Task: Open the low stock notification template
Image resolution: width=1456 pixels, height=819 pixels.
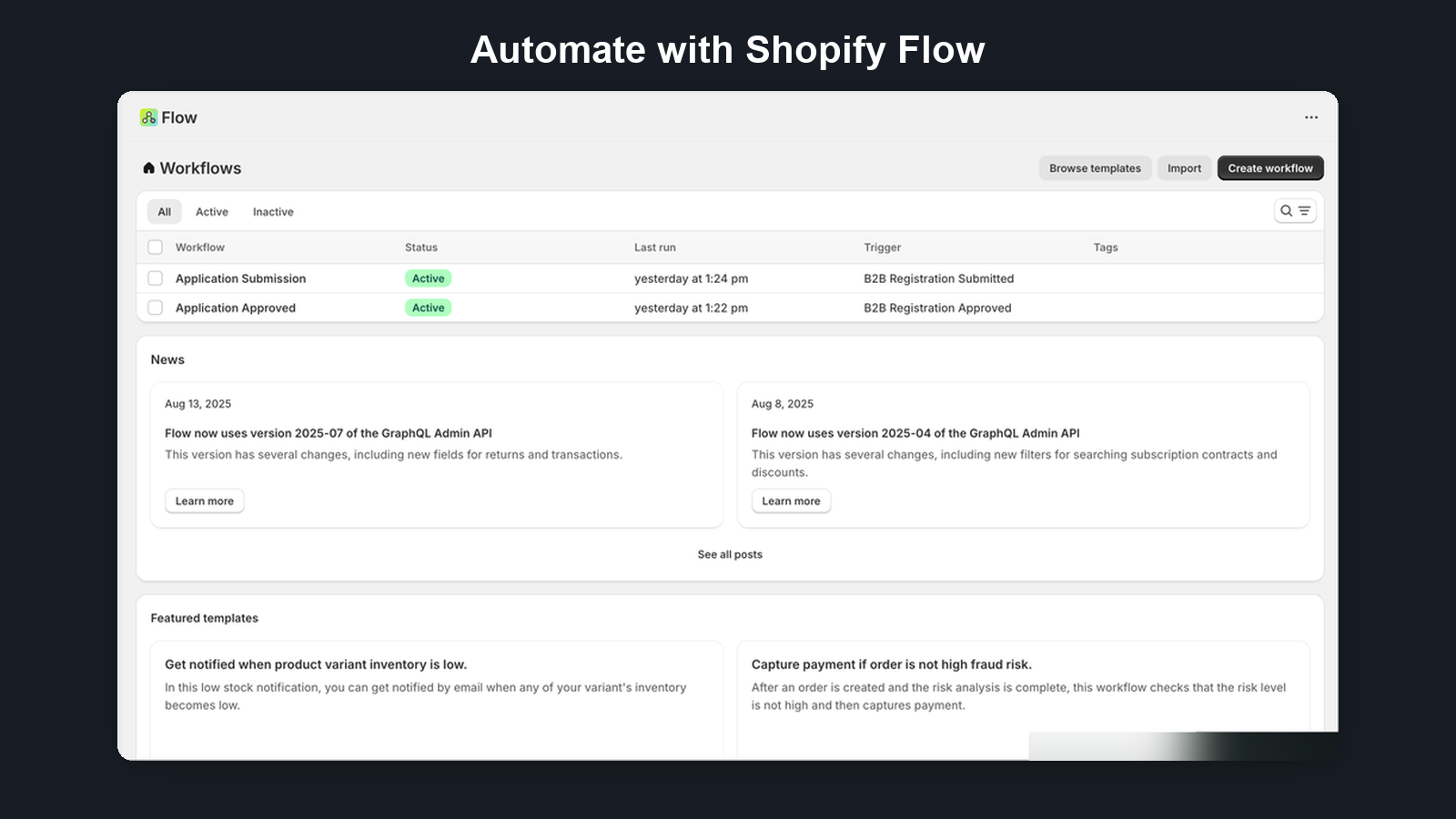Action: (316, 664)
